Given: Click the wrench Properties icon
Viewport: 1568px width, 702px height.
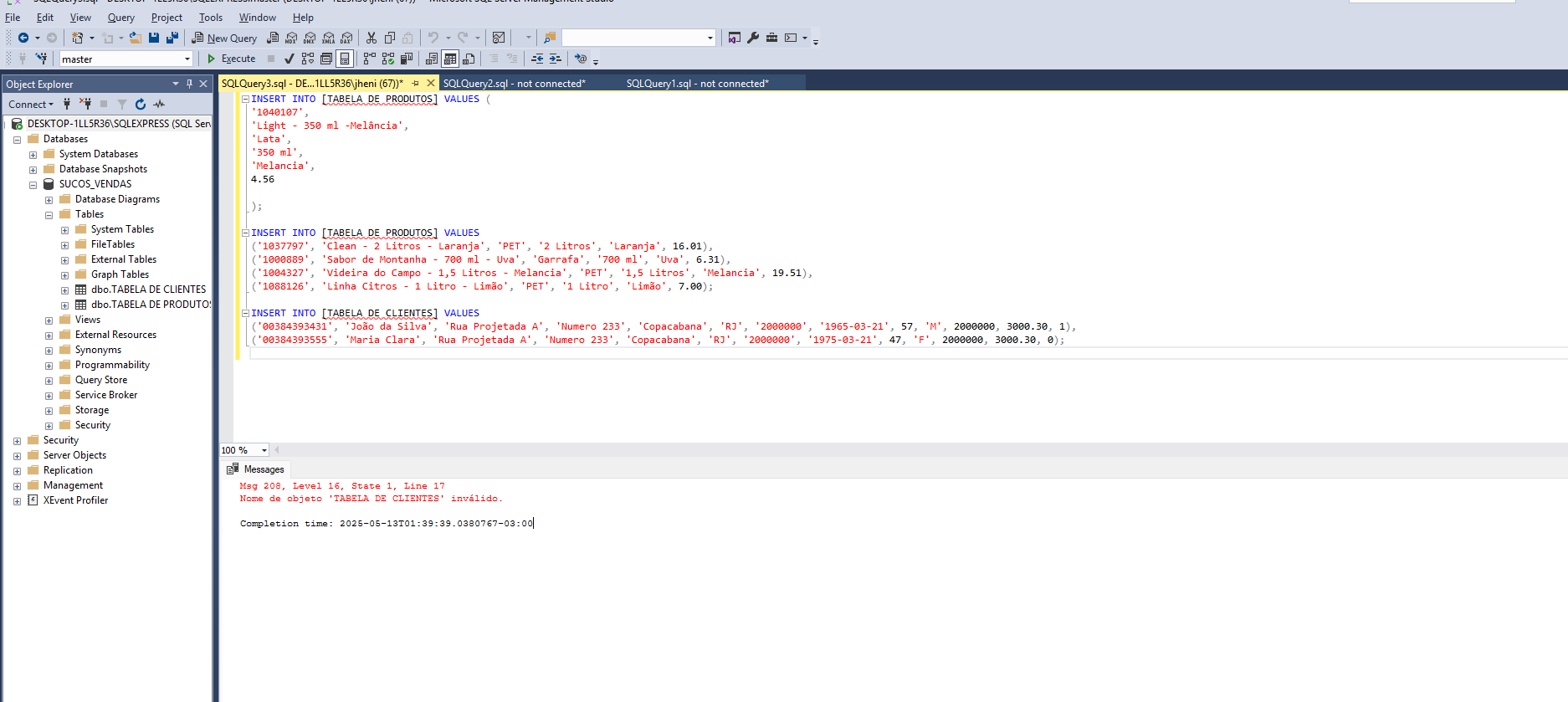Looking at the screenshot, I should 753,38.
